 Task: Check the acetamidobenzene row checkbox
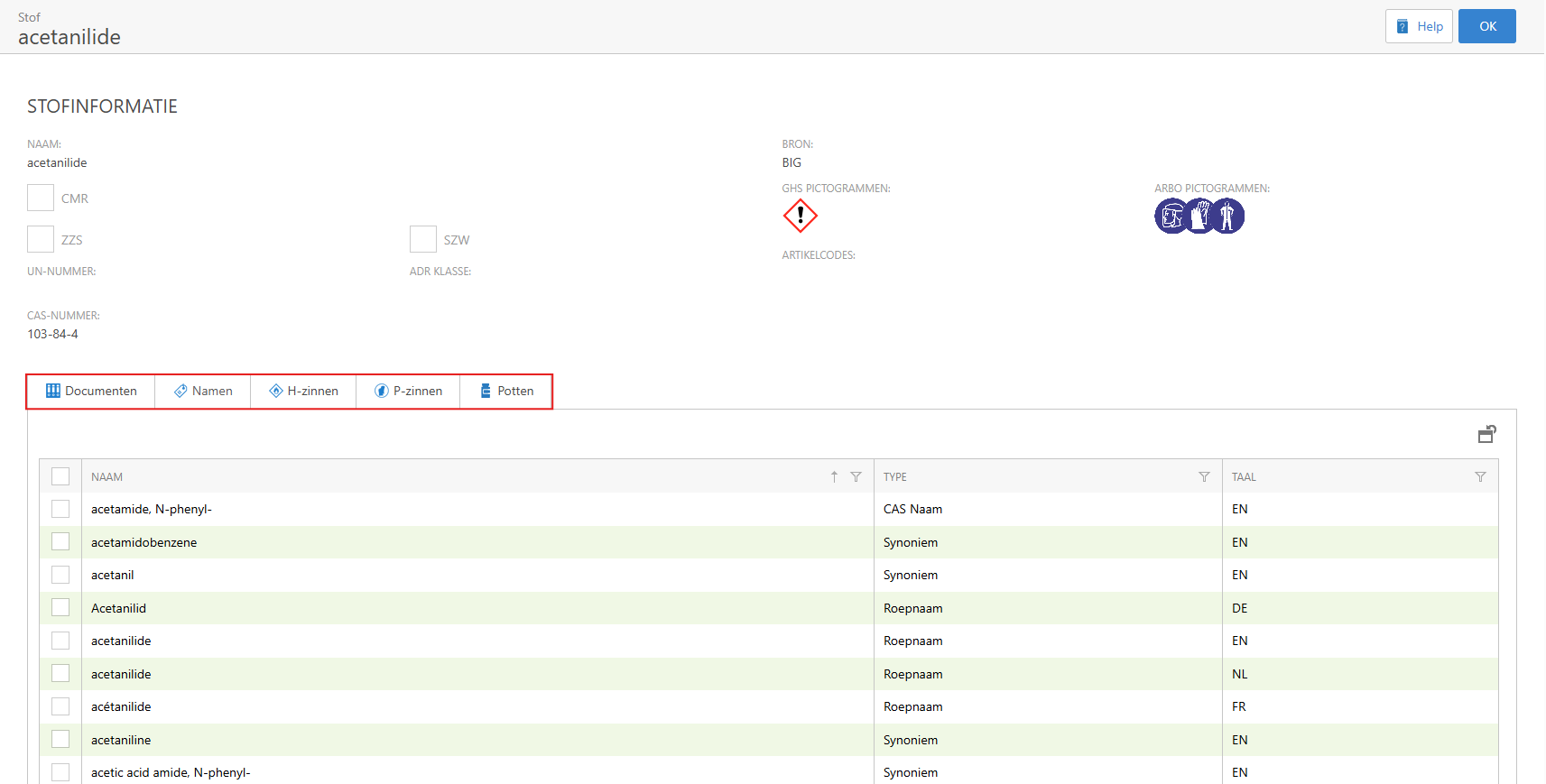[x=60, y=542]
